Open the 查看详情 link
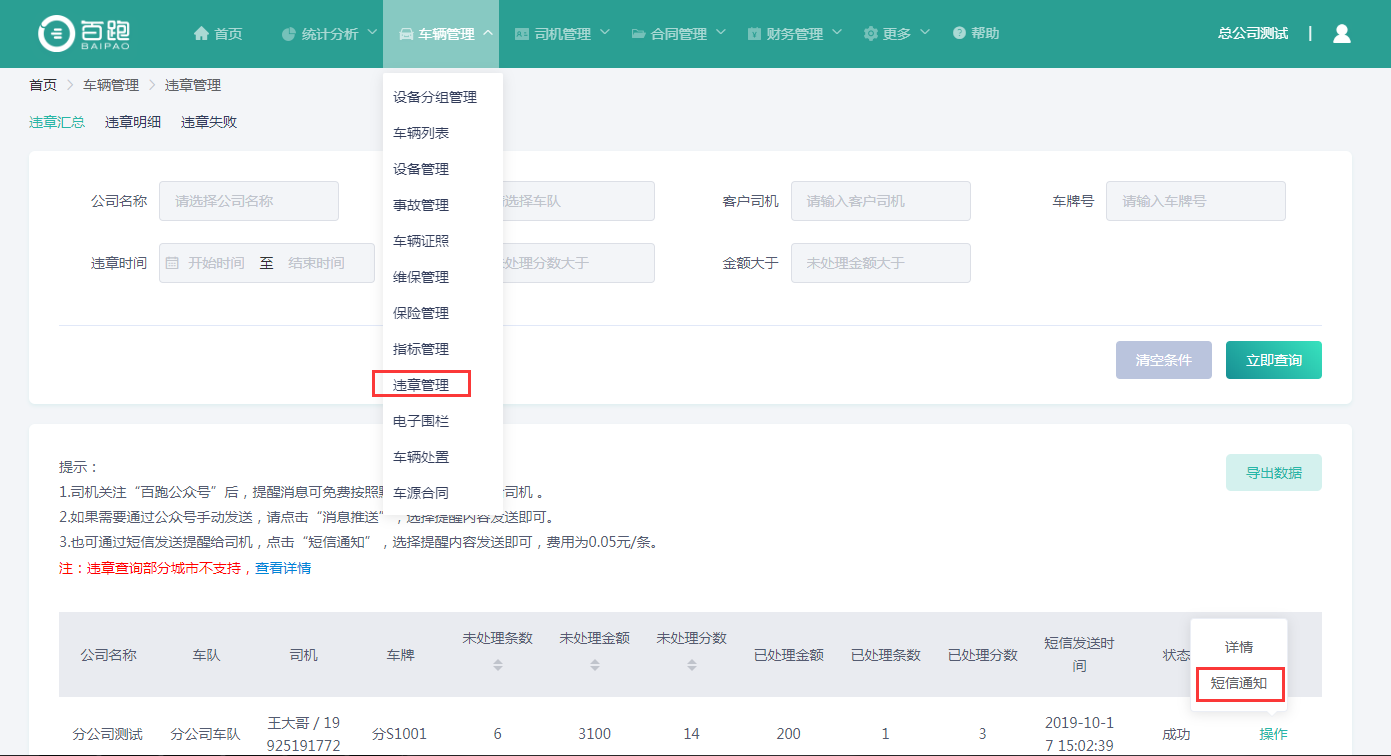1391x756 pixels. [x=283, y=568]
